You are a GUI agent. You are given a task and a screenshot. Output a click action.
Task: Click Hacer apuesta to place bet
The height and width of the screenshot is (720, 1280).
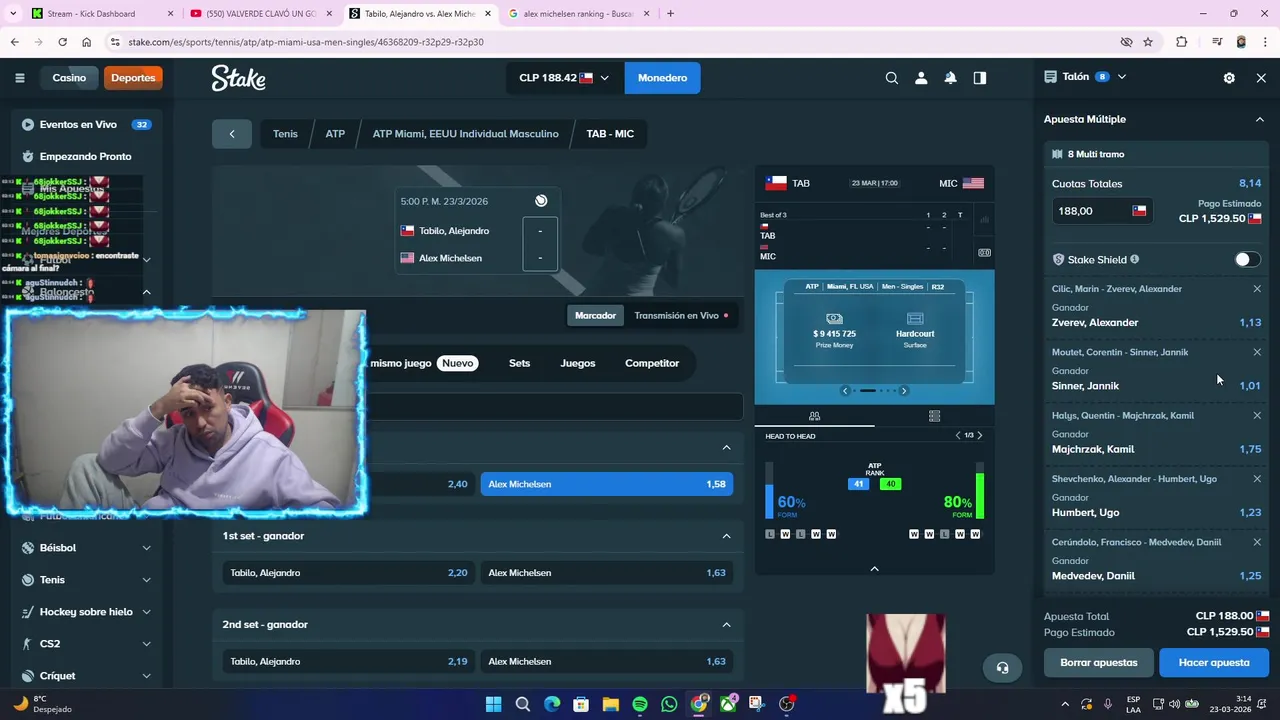click(x=1214, y=663)
